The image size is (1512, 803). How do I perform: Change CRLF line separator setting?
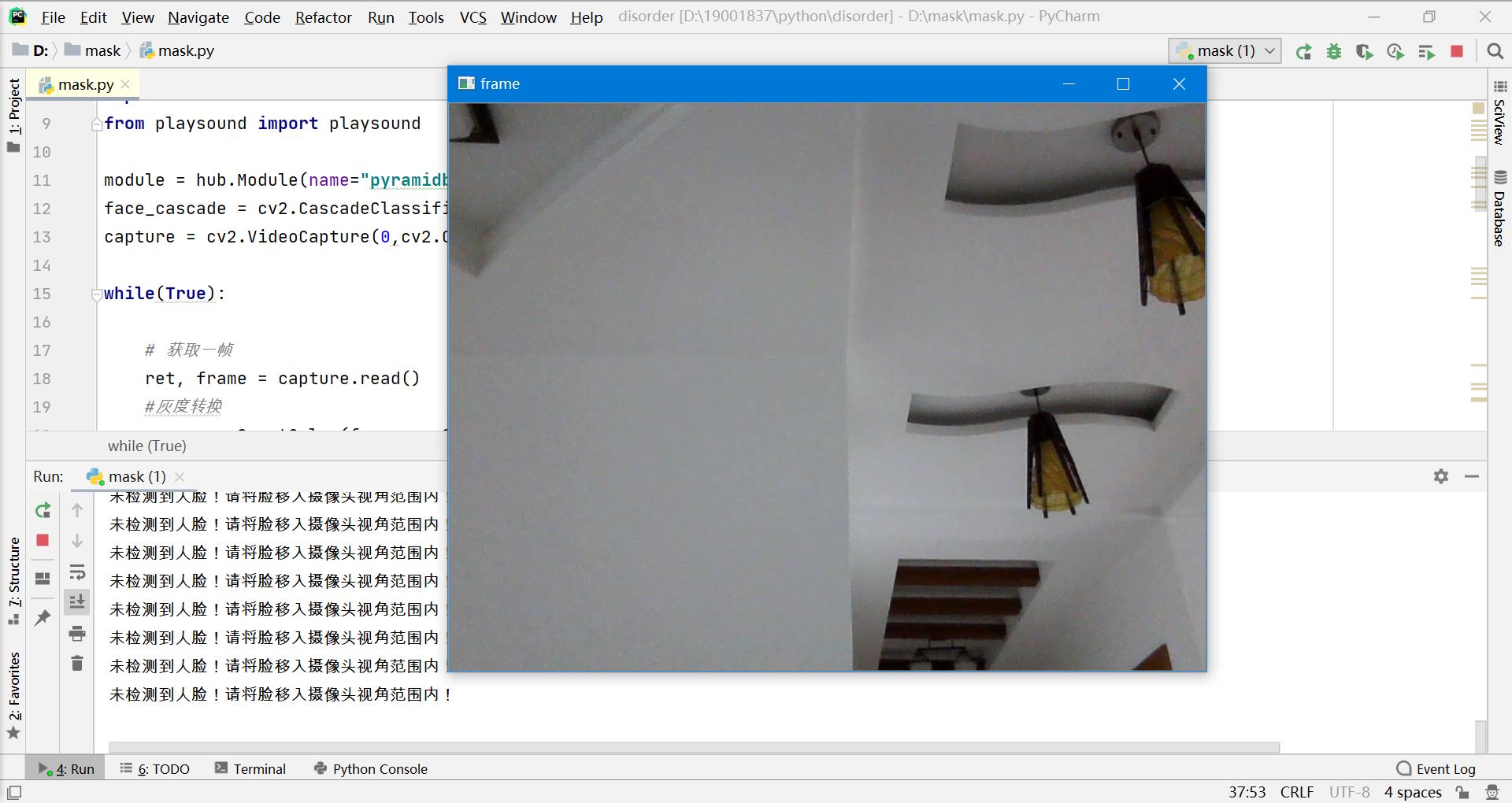point(1297,792)
